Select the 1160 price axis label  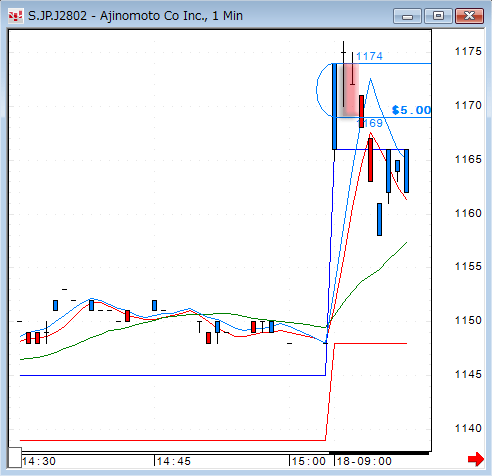pos(468,213)
